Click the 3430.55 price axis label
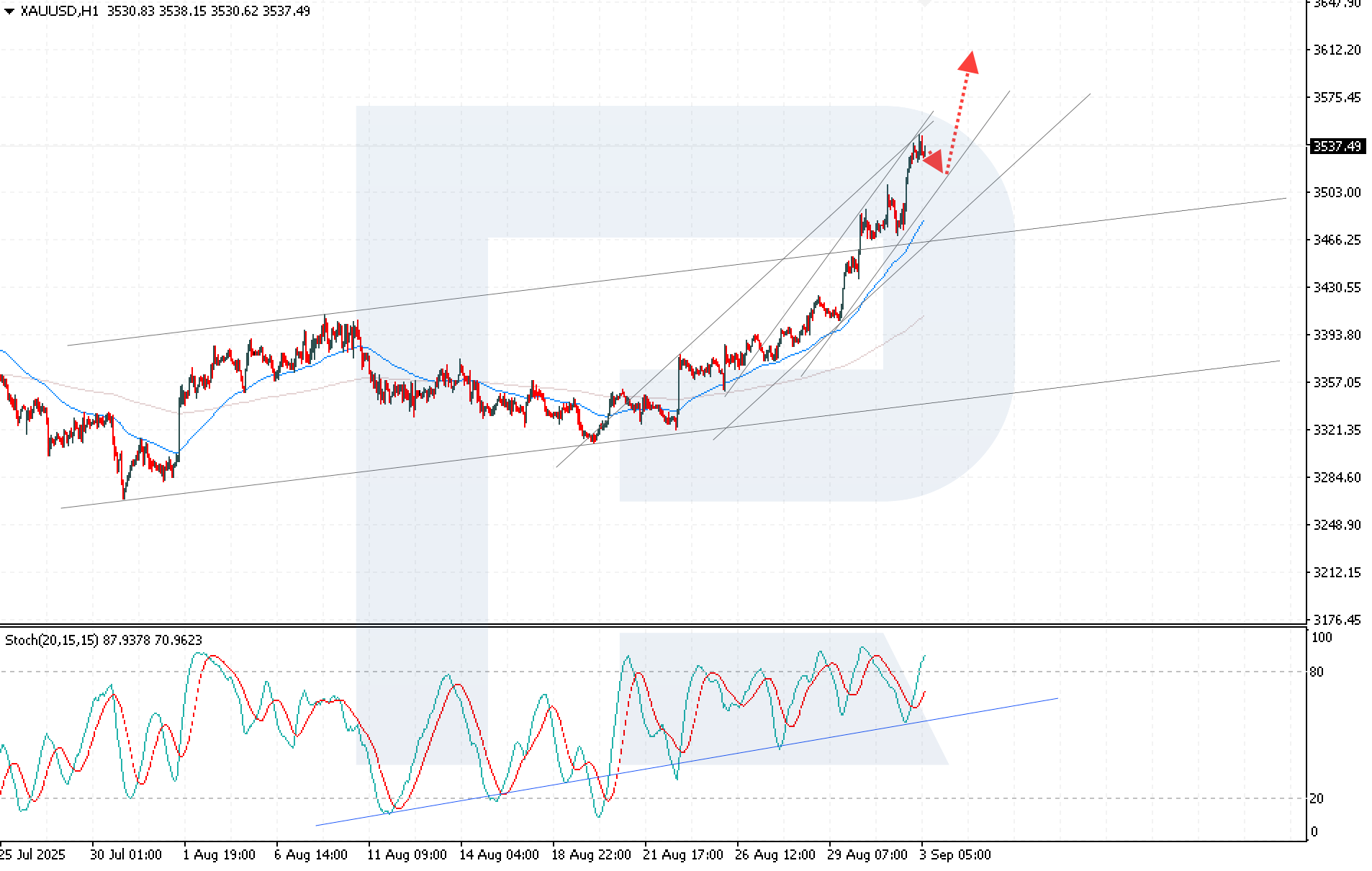The image size is (1372, 871). point(1337,287)
